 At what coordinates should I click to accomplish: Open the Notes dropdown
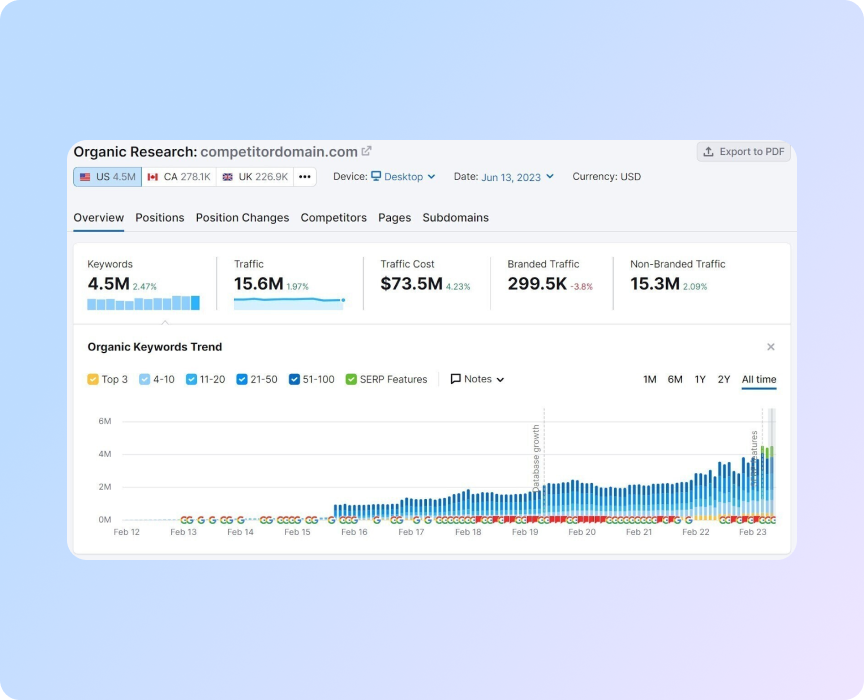tap(477, 379)
